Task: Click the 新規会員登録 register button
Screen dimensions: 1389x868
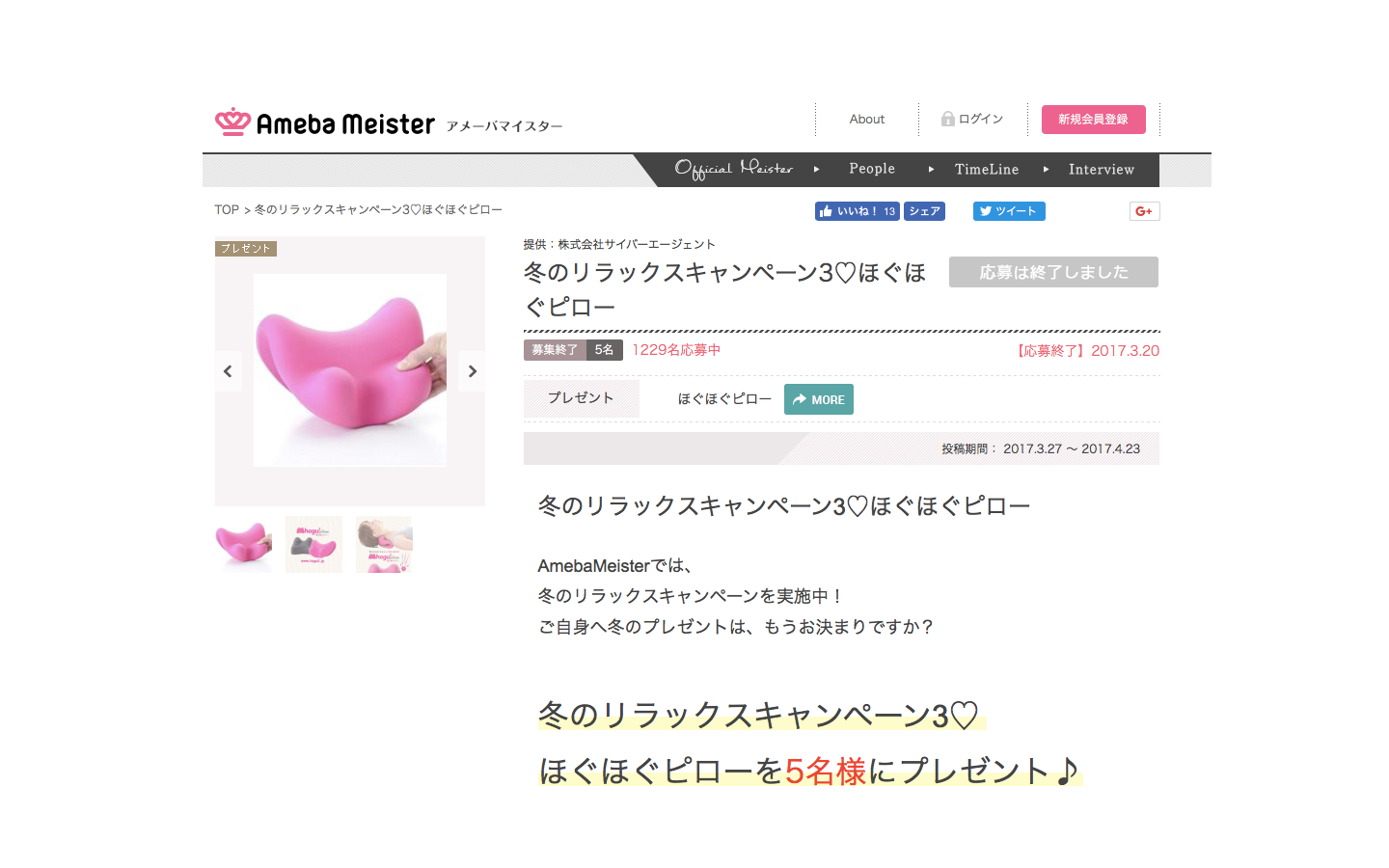Action: click(1094, 120)
